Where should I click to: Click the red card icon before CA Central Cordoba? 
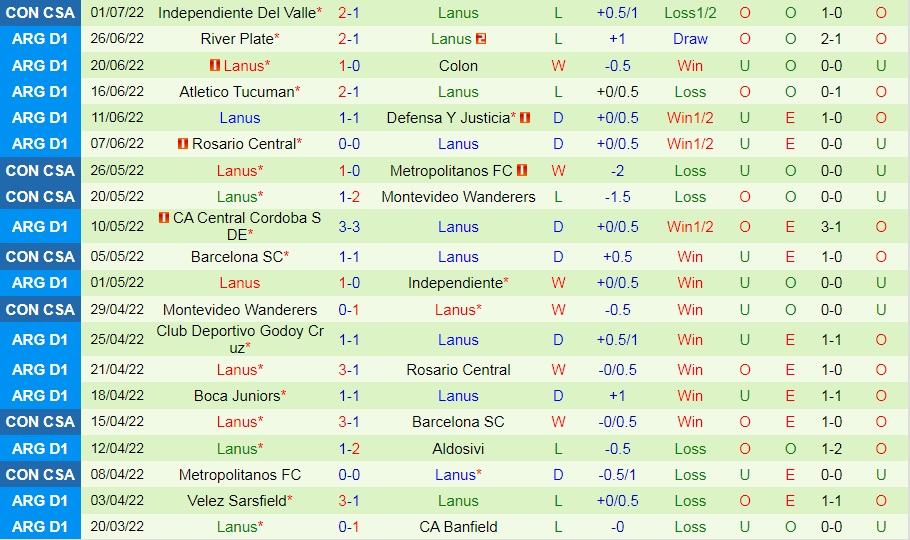pos(163,217)
